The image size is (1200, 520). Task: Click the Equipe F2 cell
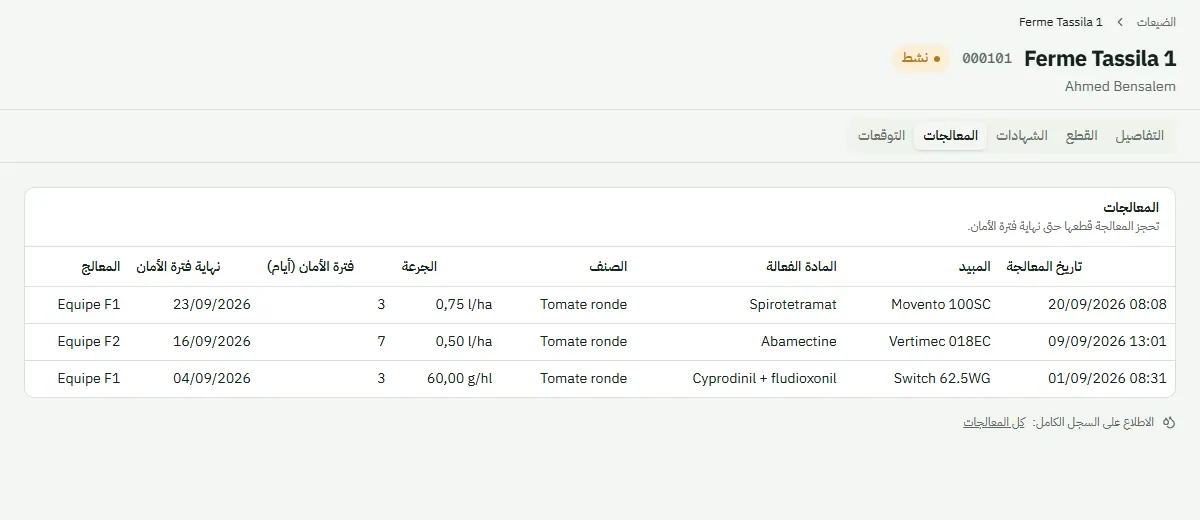point(89,341)
